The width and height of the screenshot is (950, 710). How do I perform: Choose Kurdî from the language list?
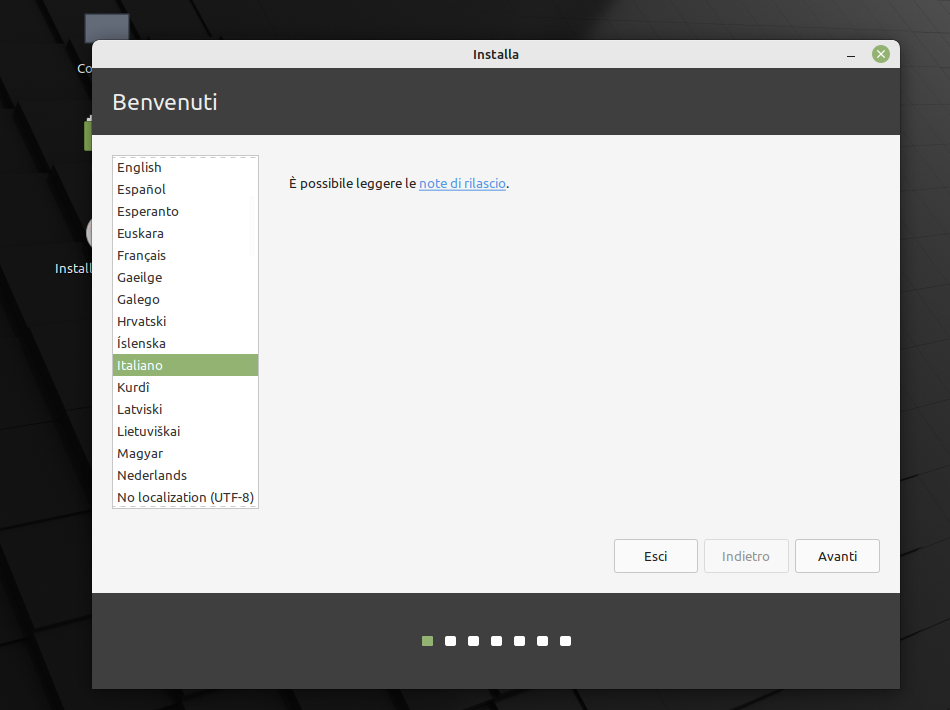[x=185, y=388]
